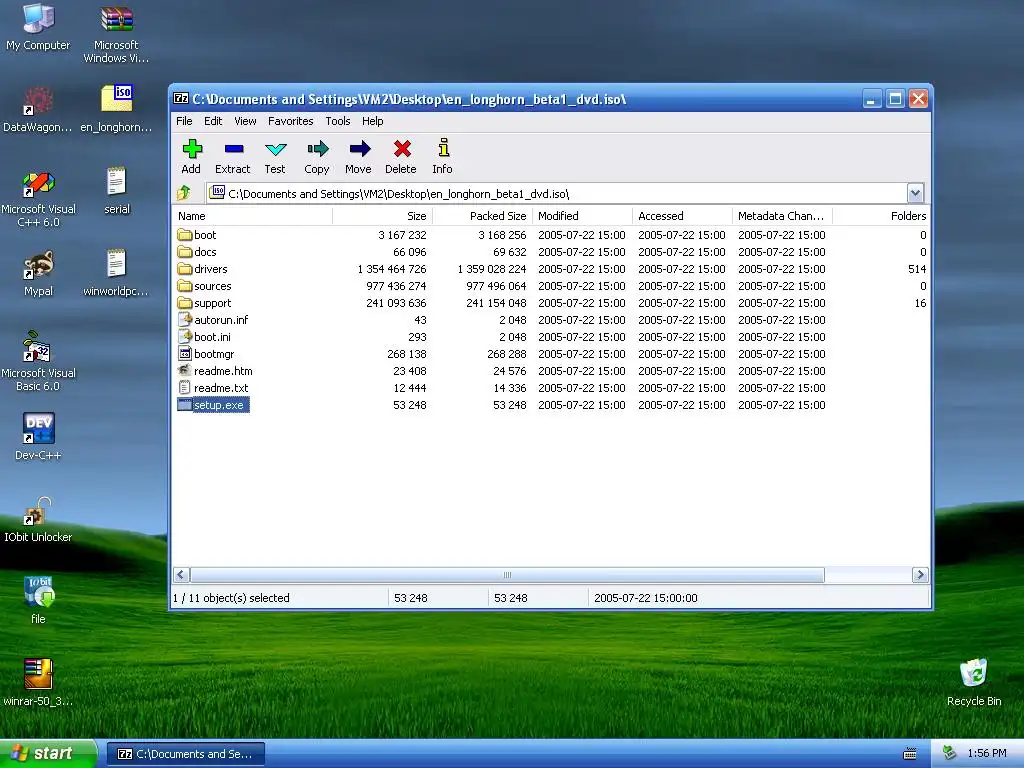Select the autorun.inf file icon
The height and width of the screenshot is (768, 1024).
click(x=185, y=319)
